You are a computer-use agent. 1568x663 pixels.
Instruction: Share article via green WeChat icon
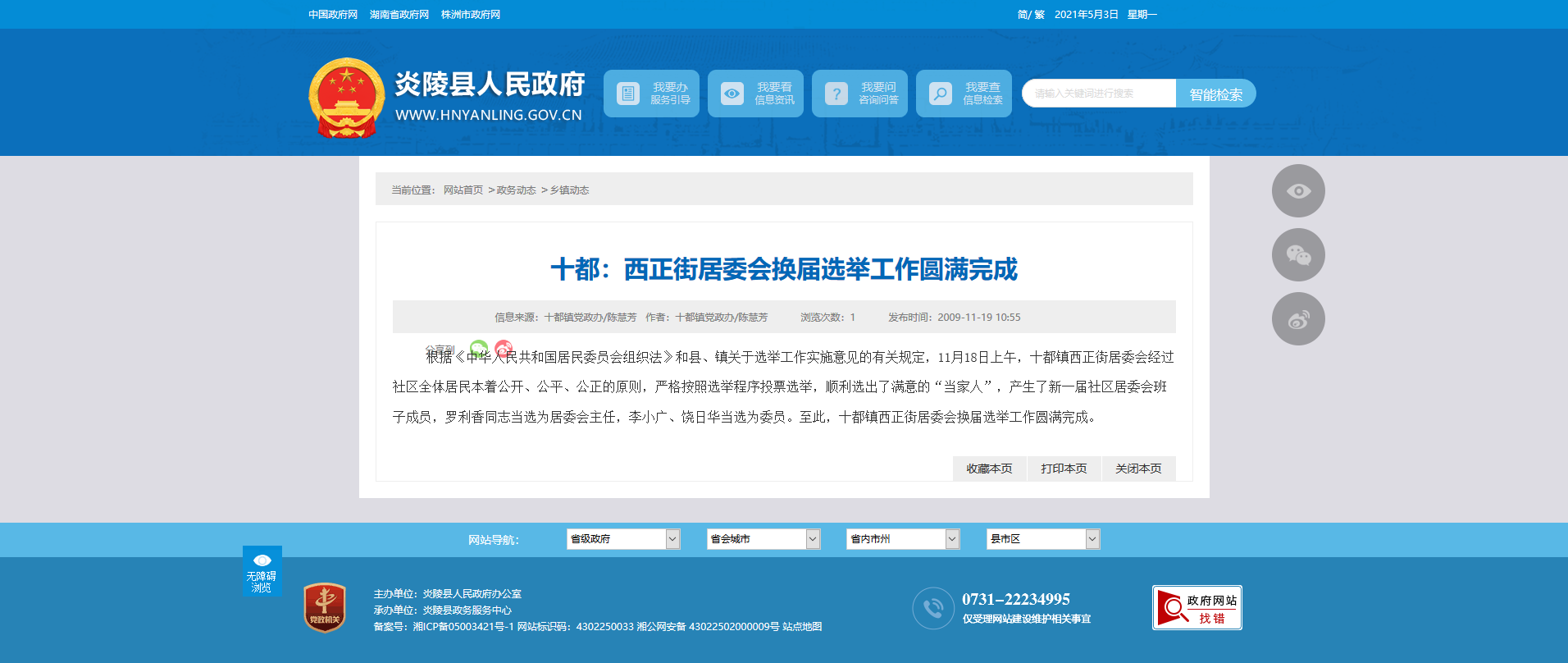(x=479, y=348)
